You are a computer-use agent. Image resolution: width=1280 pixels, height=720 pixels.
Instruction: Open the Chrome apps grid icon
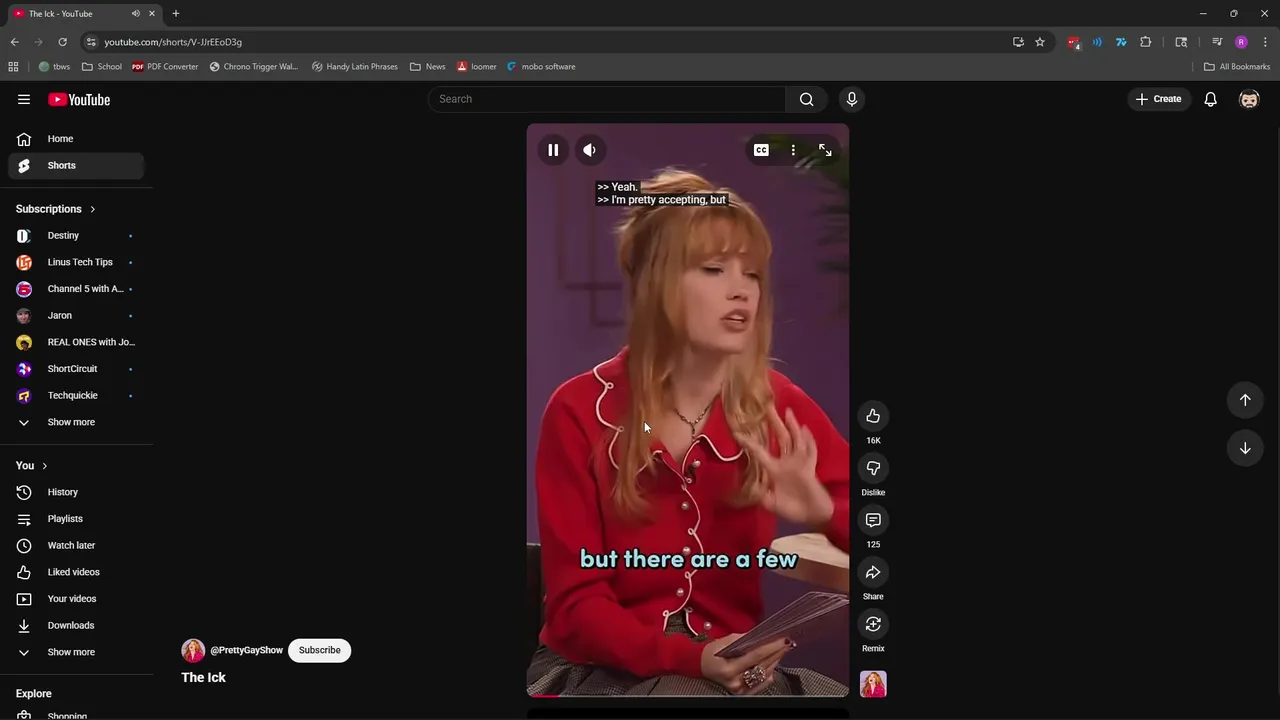13,66
